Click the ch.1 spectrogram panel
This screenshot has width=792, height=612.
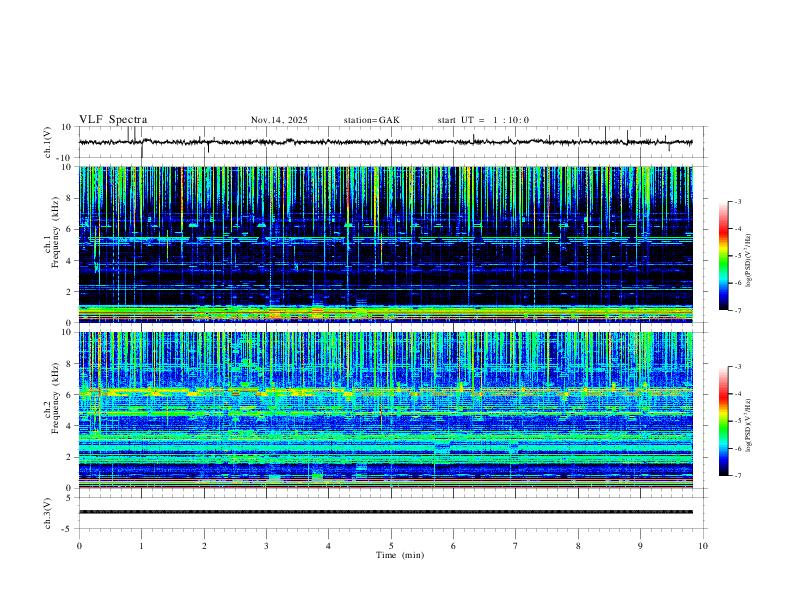(386, 244)
